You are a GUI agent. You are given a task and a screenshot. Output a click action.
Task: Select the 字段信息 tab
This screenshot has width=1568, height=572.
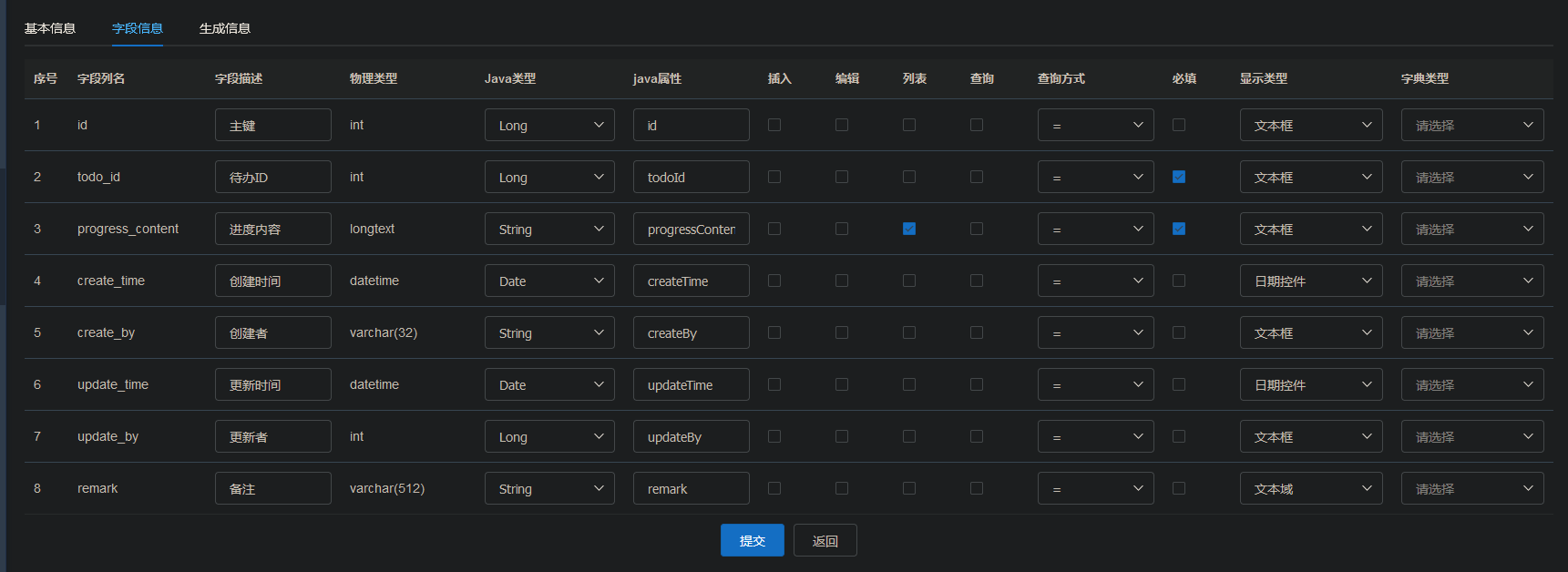point(138,28)
